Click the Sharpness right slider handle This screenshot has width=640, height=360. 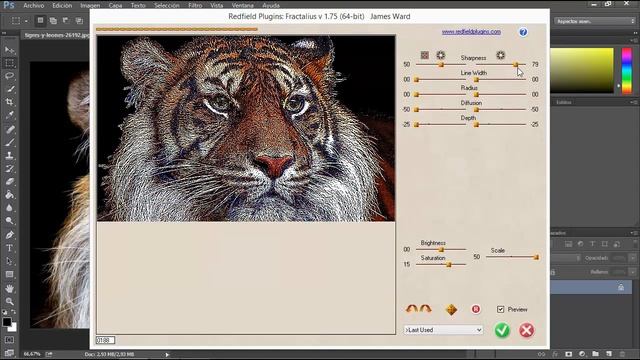pos(516,64)
